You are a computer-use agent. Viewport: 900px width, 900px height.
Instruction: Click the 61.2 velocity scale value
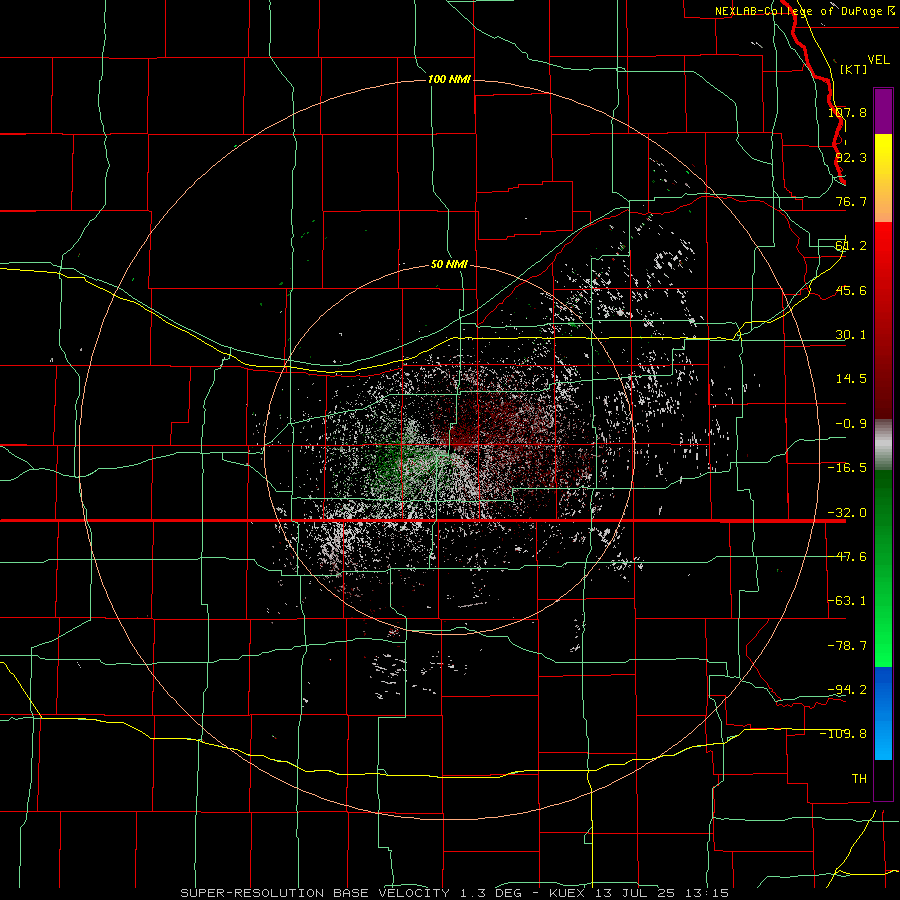(x=851, y=246)
